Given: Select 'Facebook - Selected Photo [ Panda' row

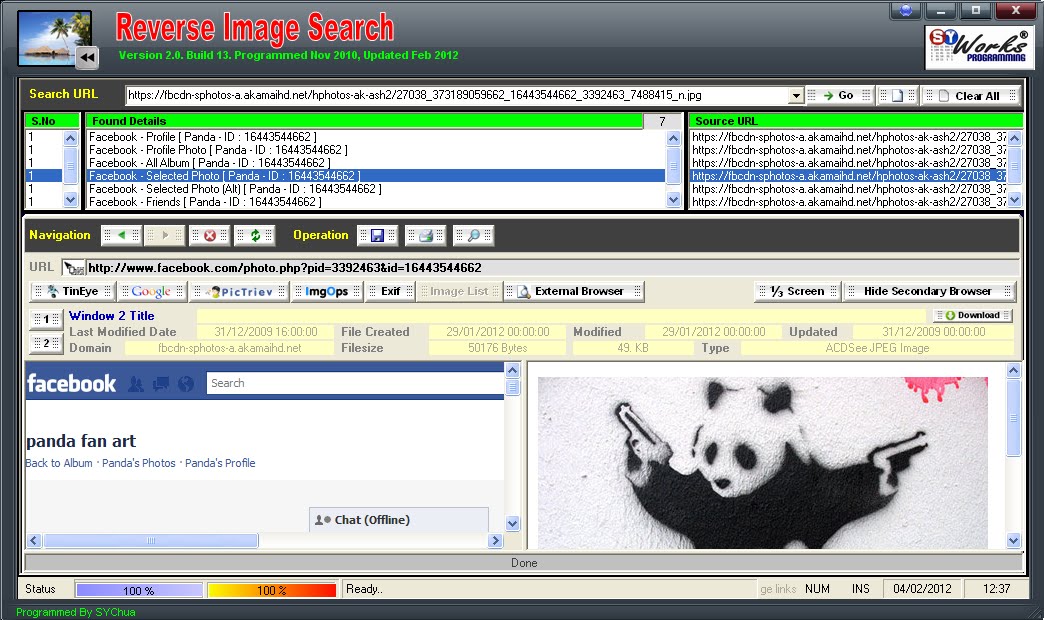Looking at the screenshot, I should 376,176.
